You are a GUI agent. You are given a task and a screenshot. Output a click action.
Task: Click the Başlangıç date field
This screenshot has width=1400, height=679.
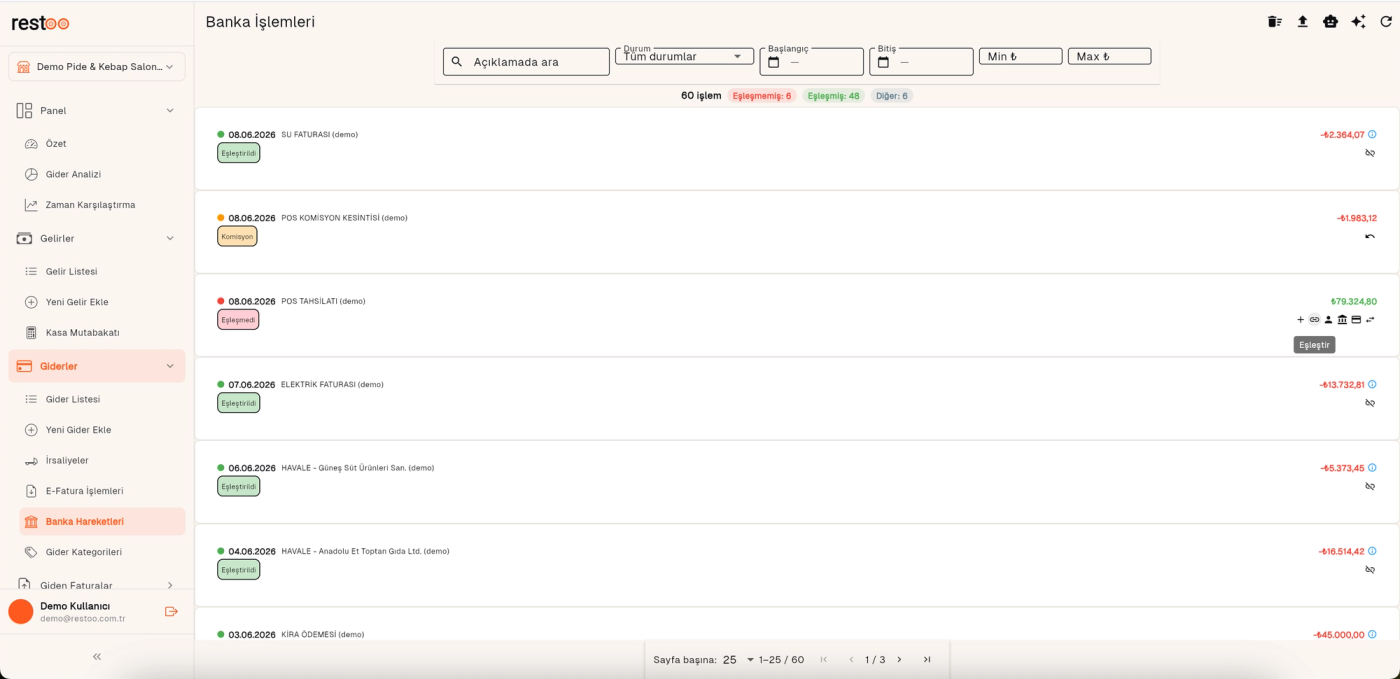pyautogui.click(x=811, y=62)
